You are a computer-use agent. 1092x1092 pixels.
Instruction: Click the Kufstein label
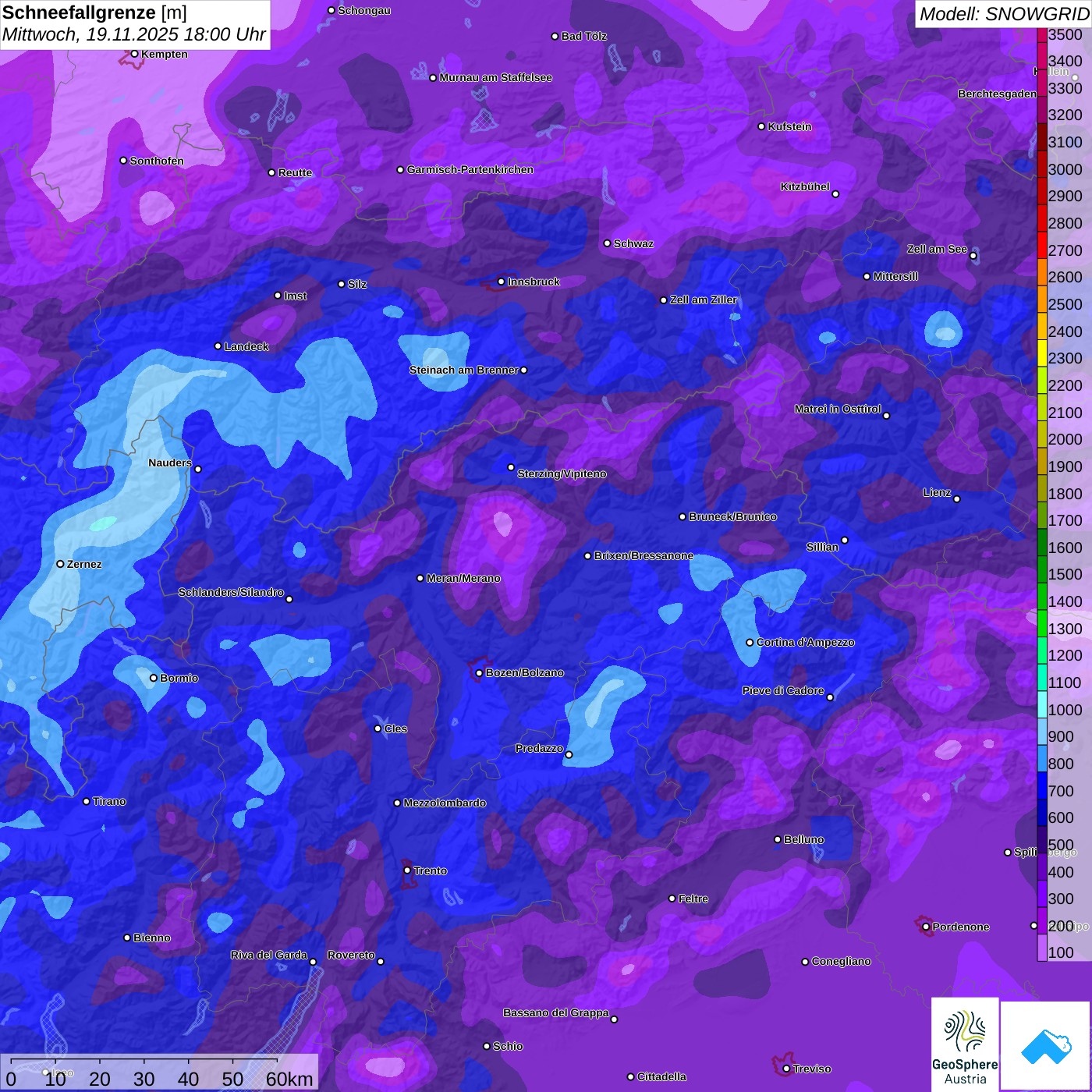coord(789,126)
